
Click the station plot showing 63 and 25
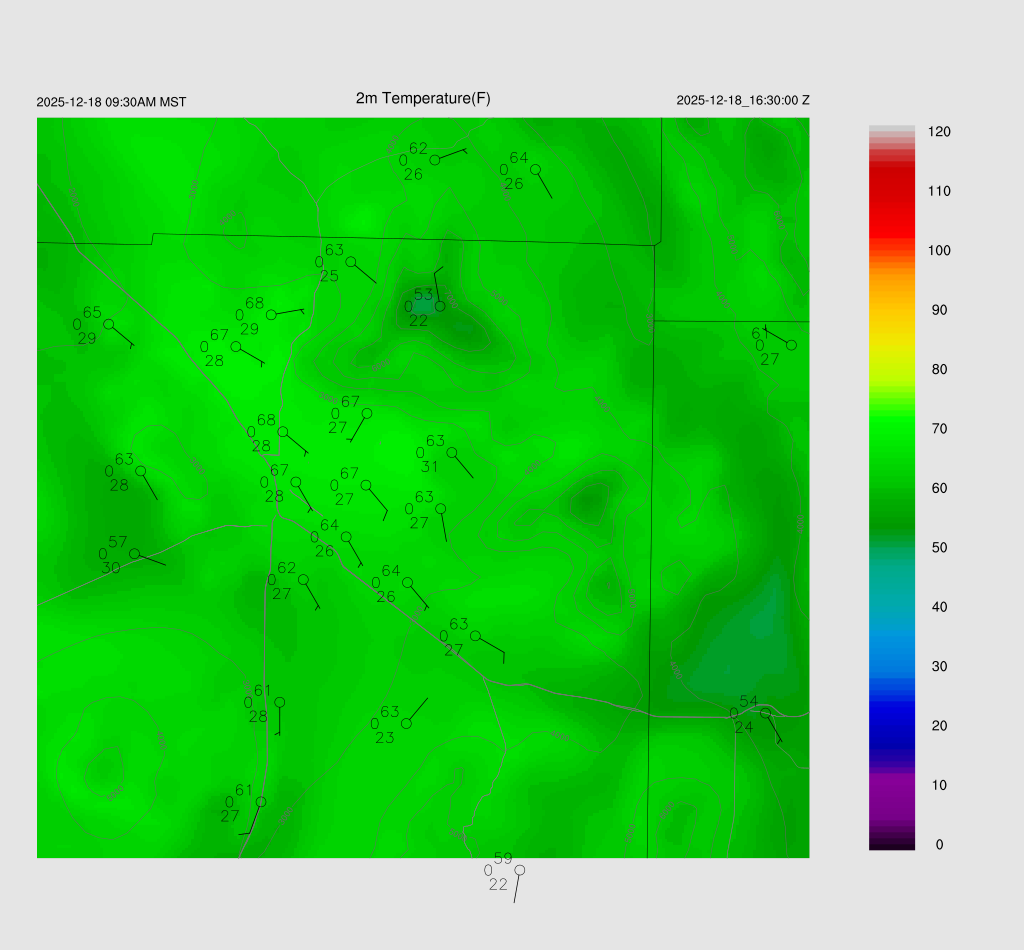click(x=350, y=262)
